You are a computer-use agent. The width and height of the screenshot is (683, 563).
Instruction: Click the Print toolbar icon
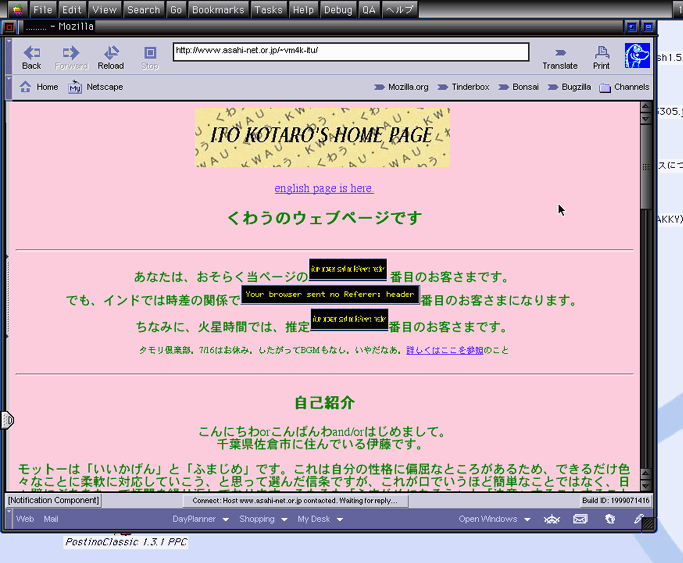click(601, 57)
